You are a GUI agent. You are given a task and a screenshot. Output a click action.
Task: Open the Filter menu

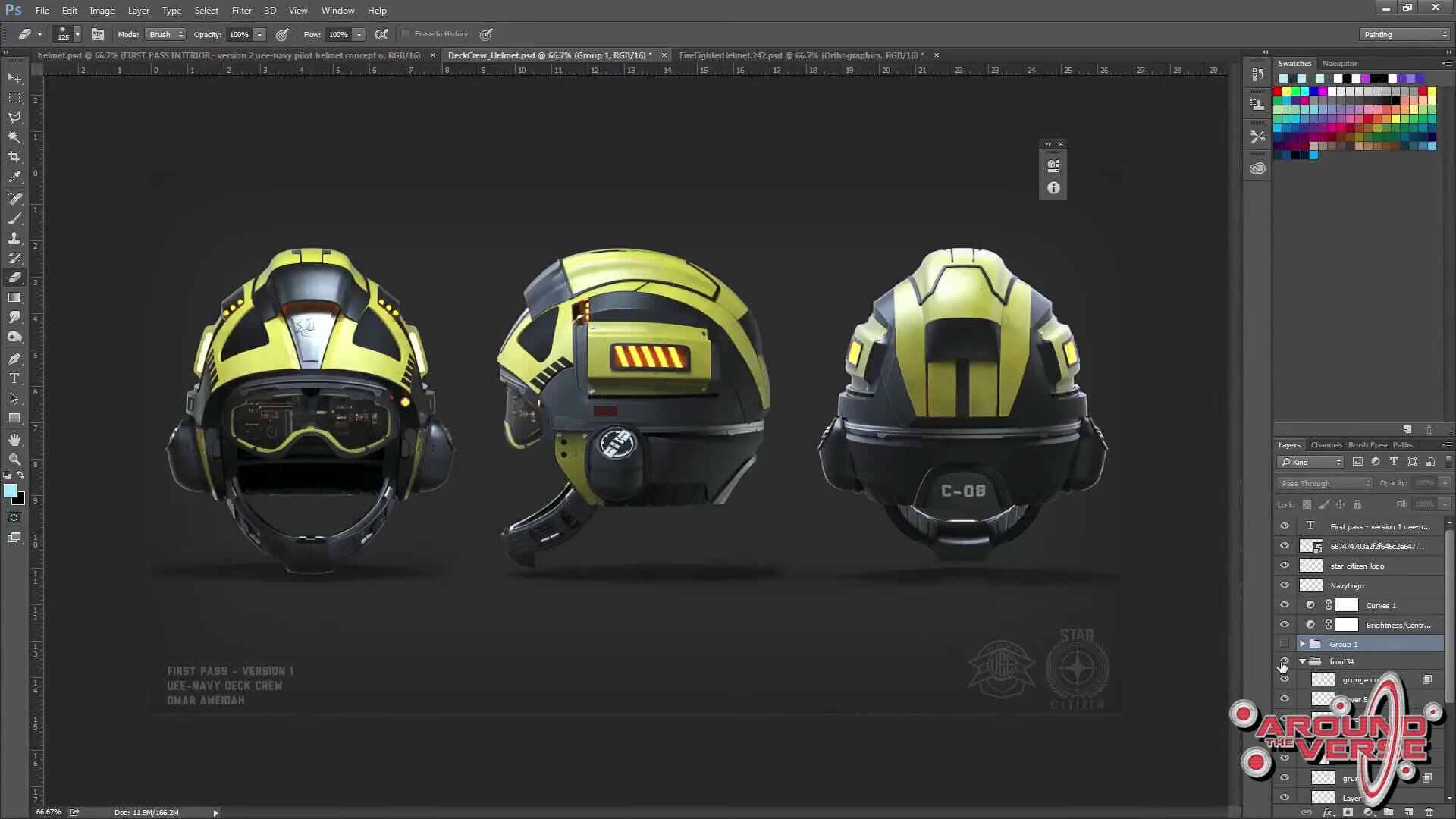pyautogui.click(x=241, y=11)
